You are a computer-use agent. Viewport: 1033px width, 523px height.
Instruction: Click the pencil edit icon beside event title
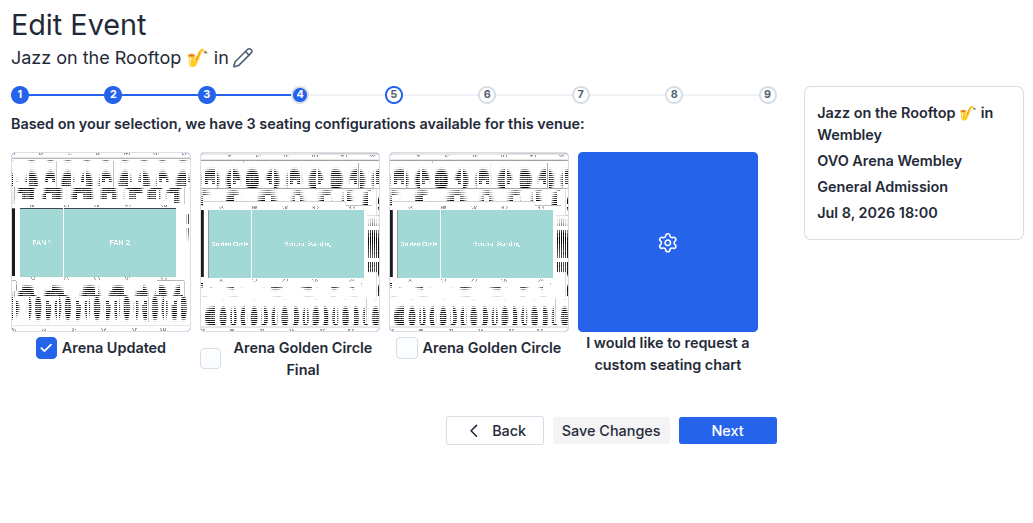pyautogui.click(x=243, y=58)
